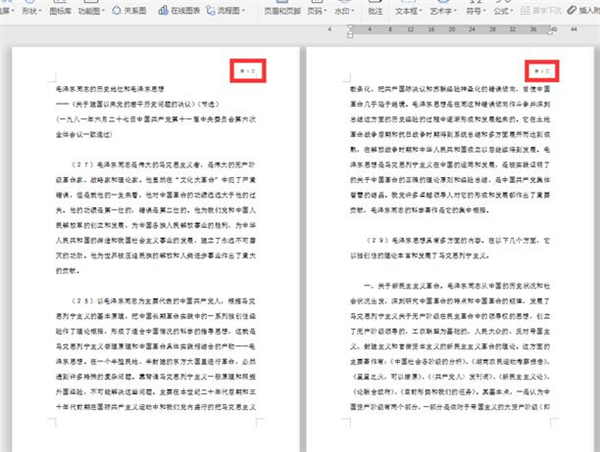Click the 在线图表 online chart icon

pyautogui.click(x=163, y=10)
